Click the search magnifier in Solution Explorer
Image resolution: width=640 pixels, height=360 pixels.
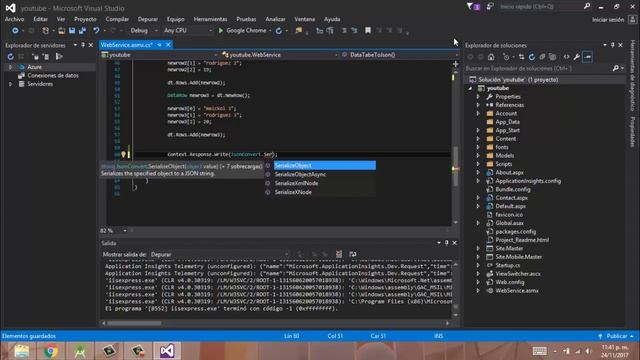[x=616, y=68]
